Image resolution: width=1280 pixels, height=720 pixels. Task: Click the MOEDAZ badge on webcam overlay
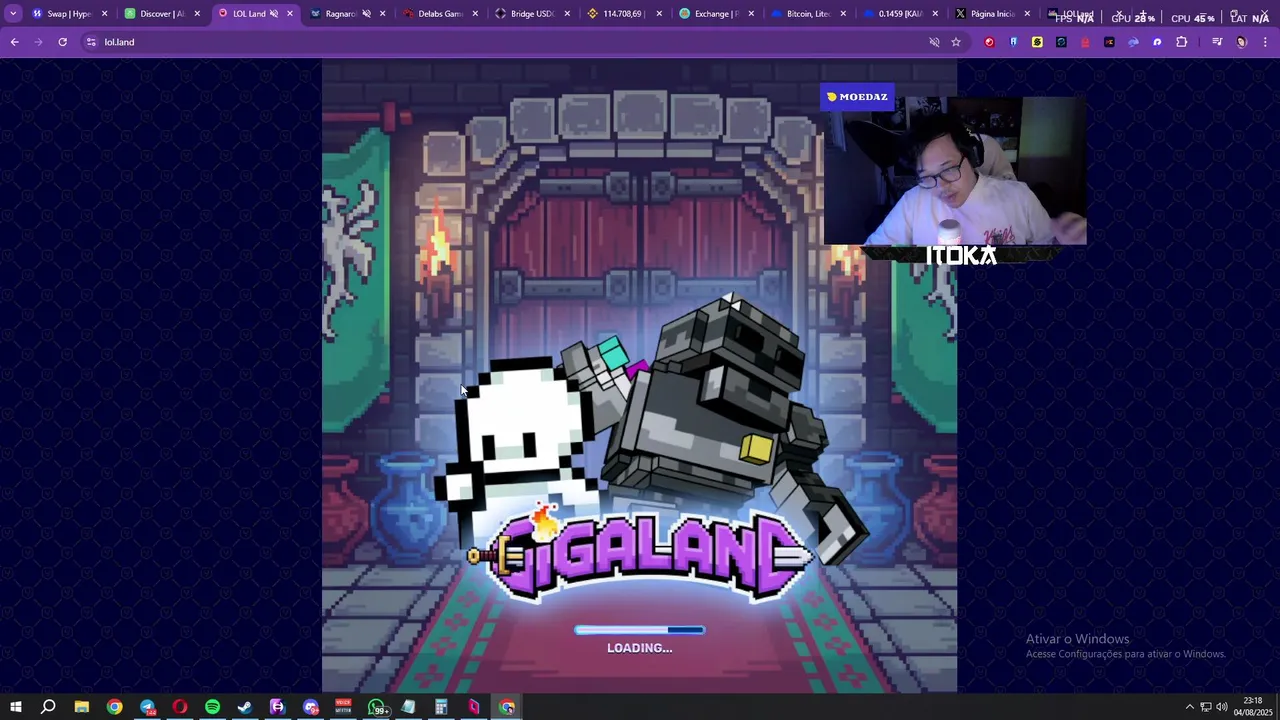tap(857, 97)
